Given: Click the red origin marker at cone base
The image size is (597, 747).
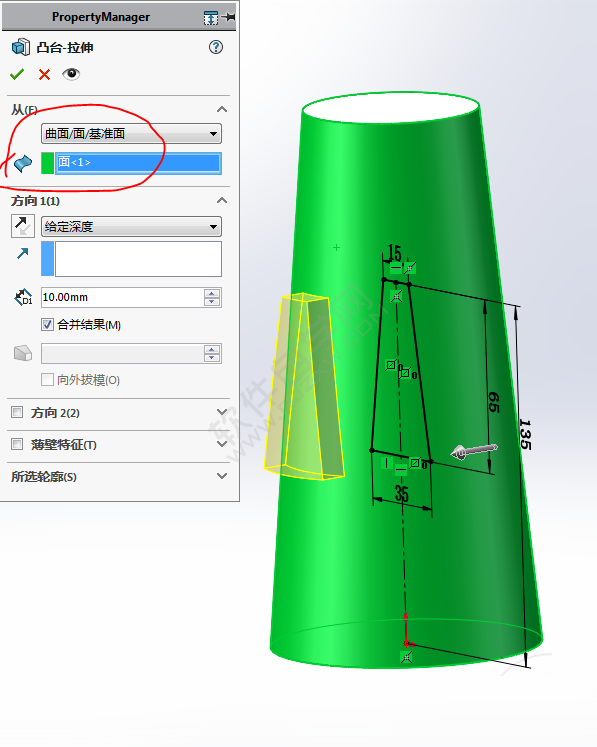Looking at the screenshot, I should (x=406, y=644).
